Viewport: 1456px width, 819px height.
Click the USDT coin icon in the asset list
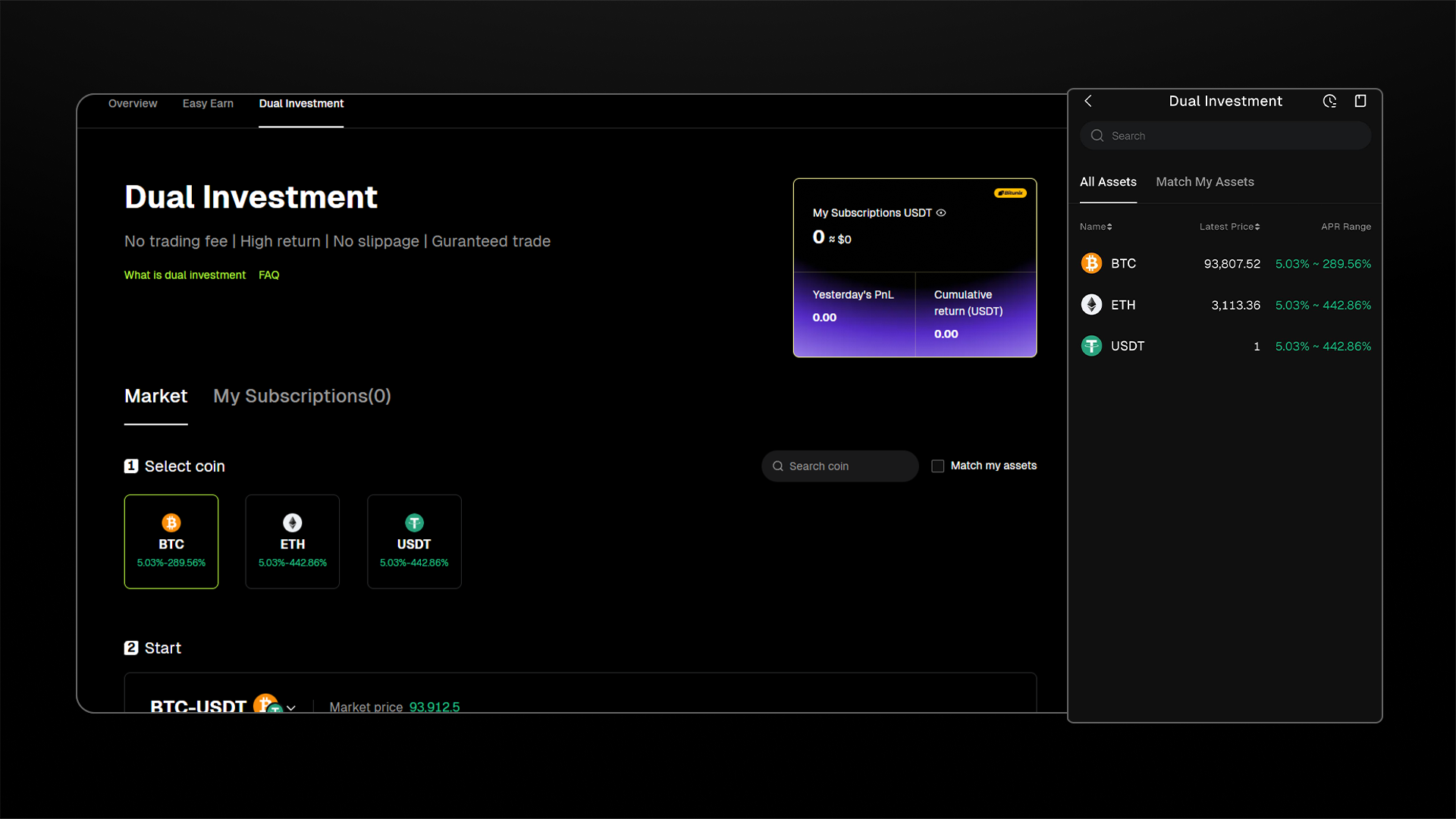1091,345
